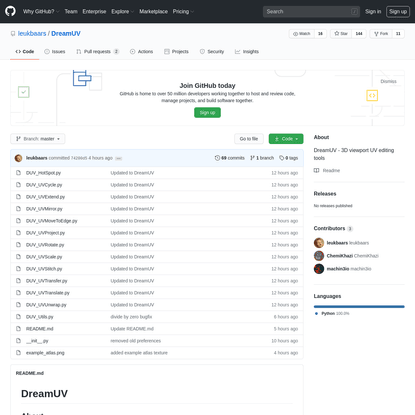This screenshot has height=415, width=415.
Task: Open the __init__.py file
Action: [37, 341]
